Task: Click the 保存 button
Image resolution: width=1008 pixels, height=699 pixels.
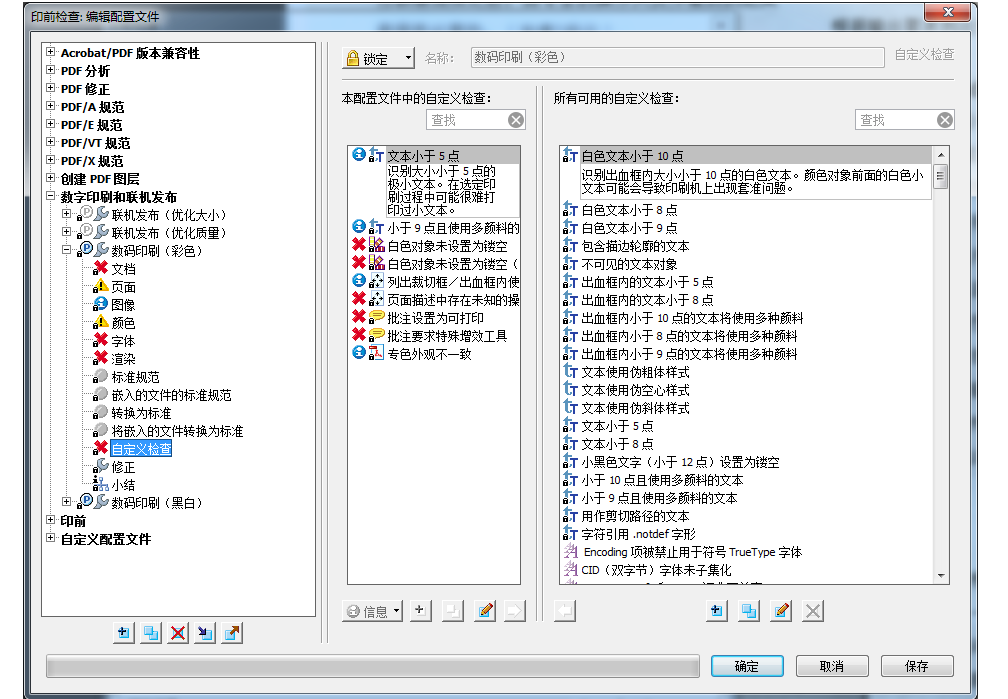Action: tap(916, 666)
